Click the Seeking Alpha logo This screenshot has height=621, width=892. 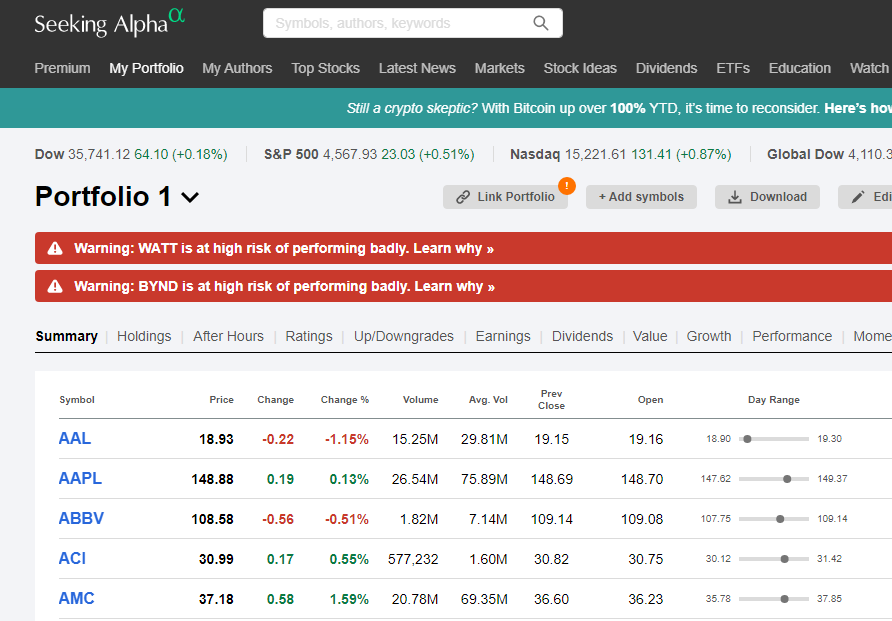[x=109, y=23]
